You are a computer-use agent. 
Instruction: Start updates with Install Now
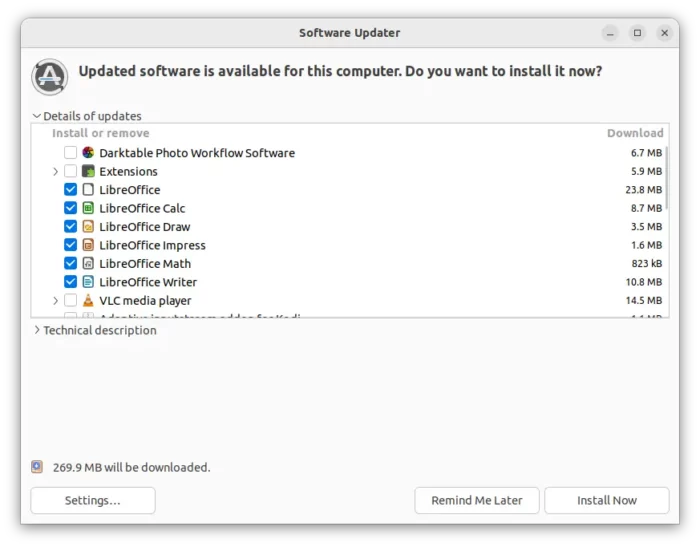coord(607,501)
